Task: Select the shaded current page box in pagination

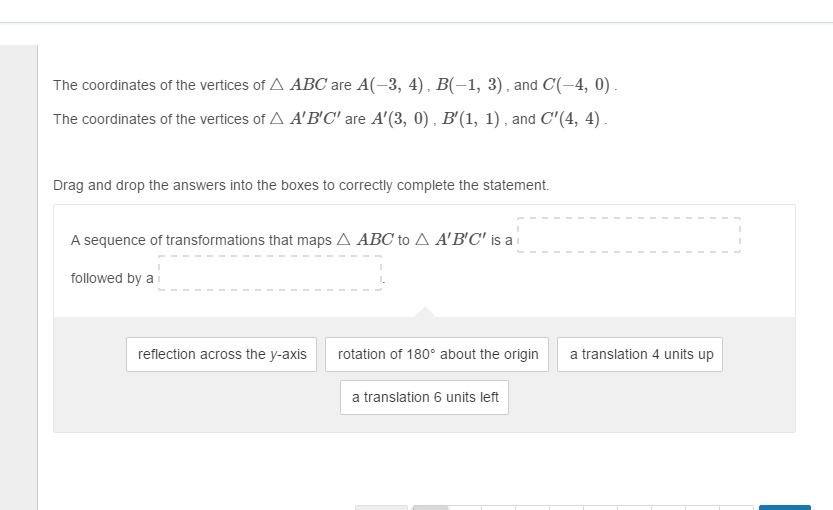Action: click(x=431, y=507)
